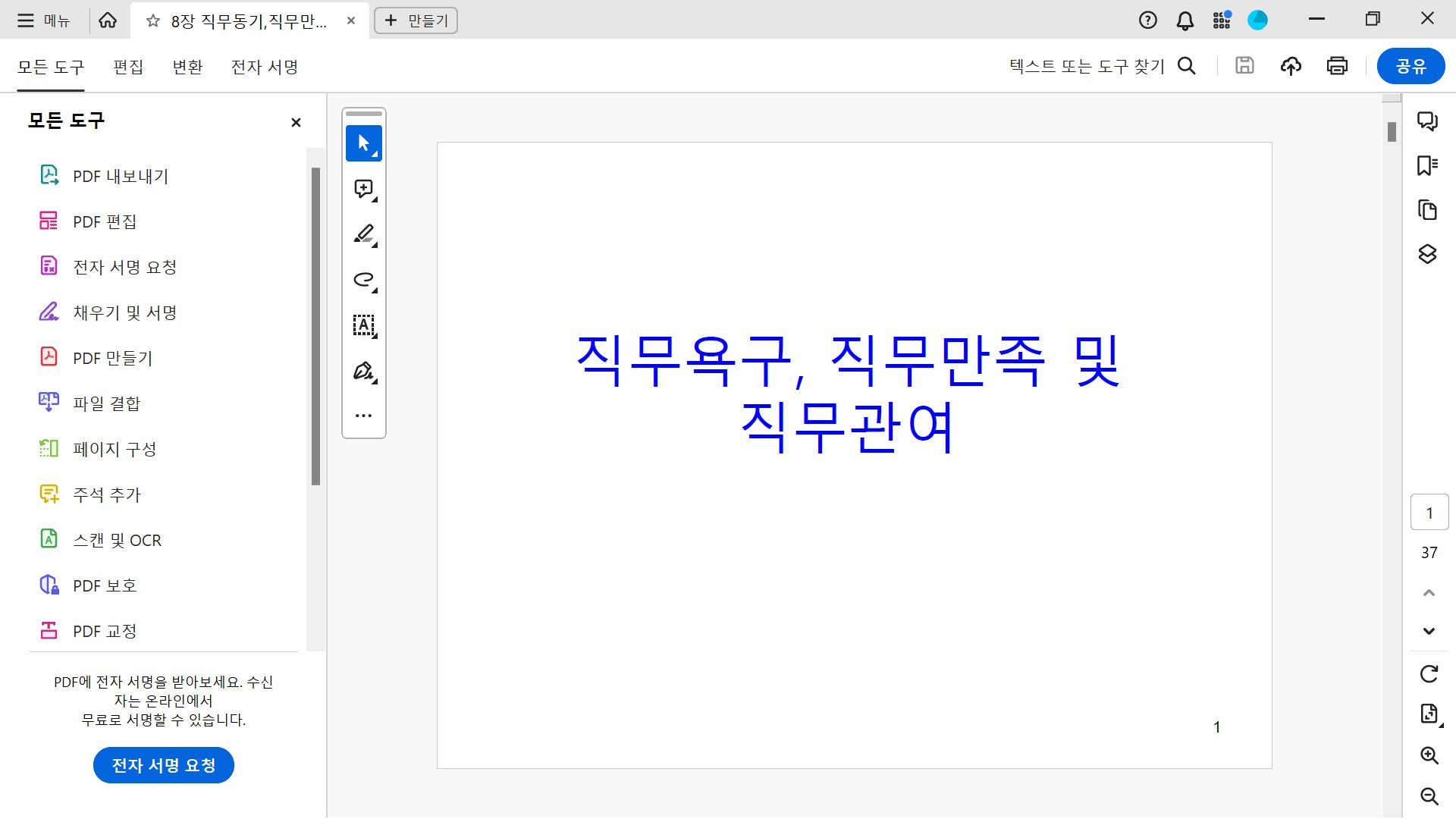Viewport: 1456px width, 819px height.
Task: Open the 전자 서명 menu
Action: pos(262,67)
